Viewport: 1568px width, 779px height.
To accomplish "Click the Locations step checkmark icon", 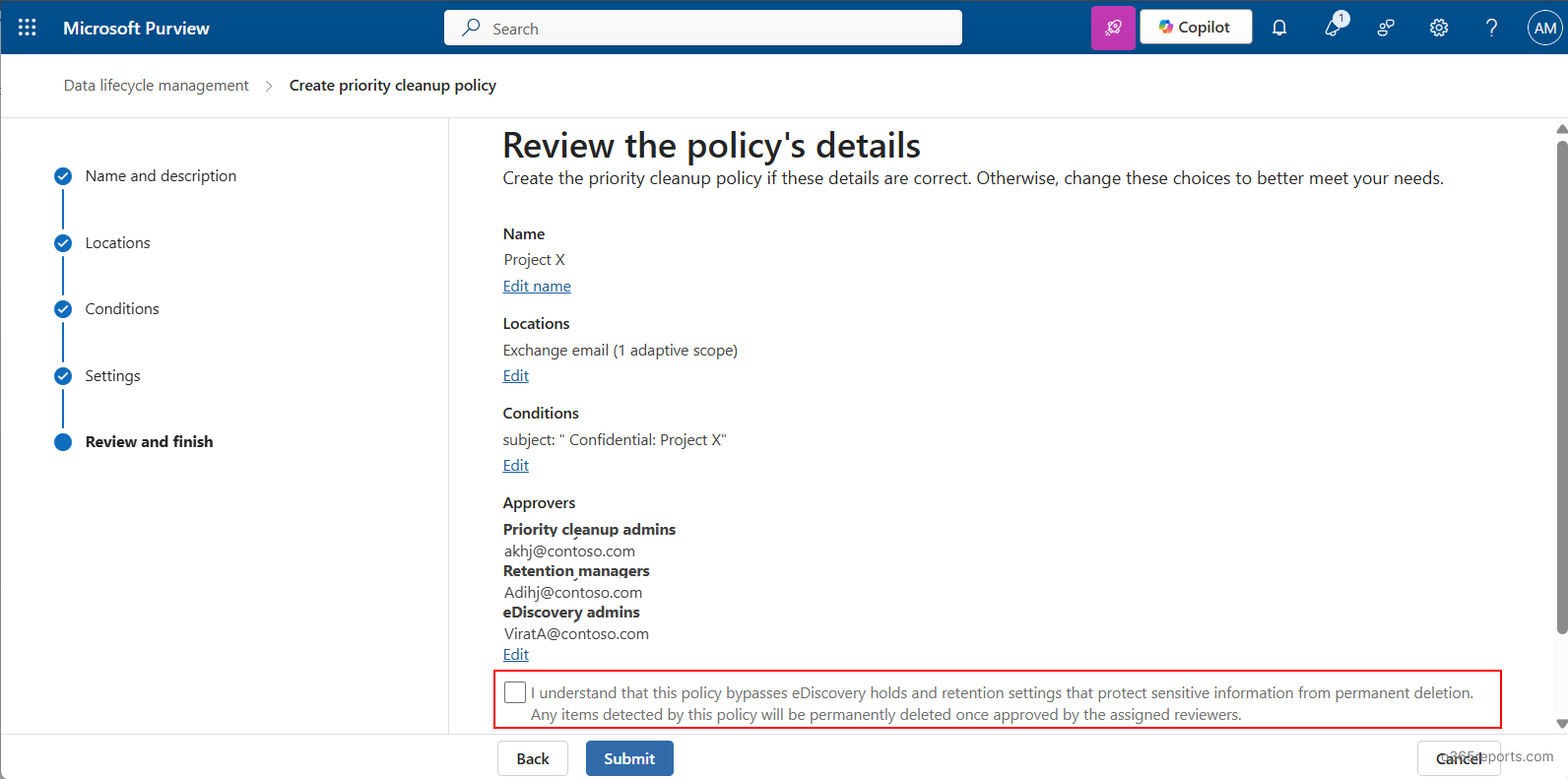I will [x=63, y=243].
